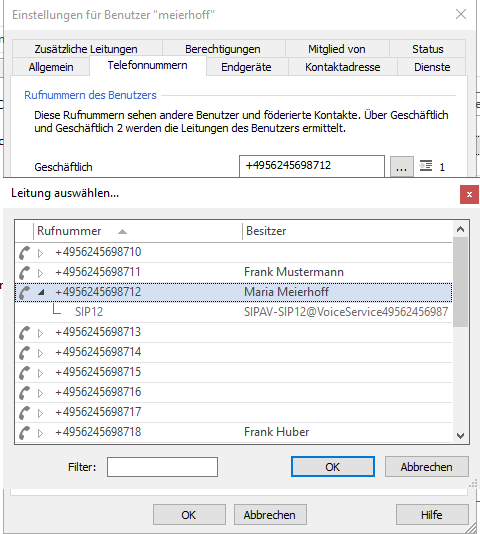Click the phone icon for Frank Mustermann's line

(x=25, y=273)
